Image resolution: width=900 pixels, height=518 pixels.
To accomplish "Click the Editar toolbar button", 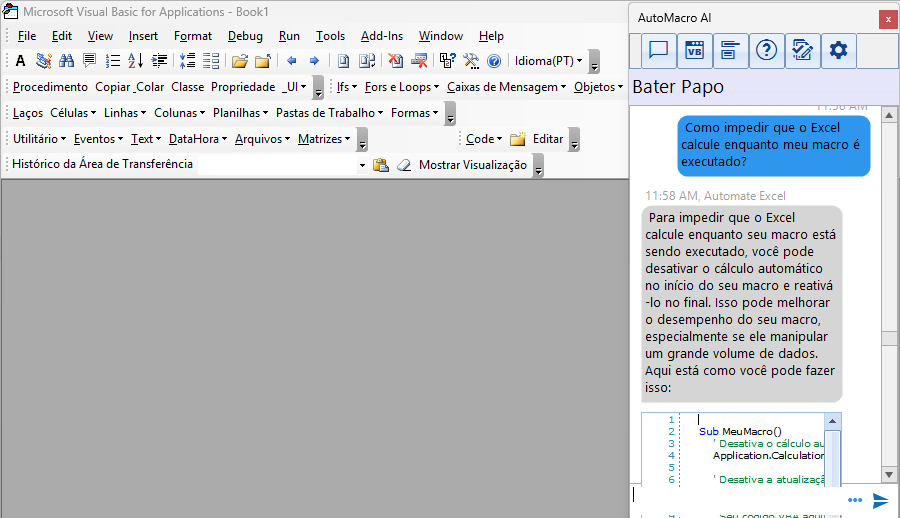I will (547, 139).
